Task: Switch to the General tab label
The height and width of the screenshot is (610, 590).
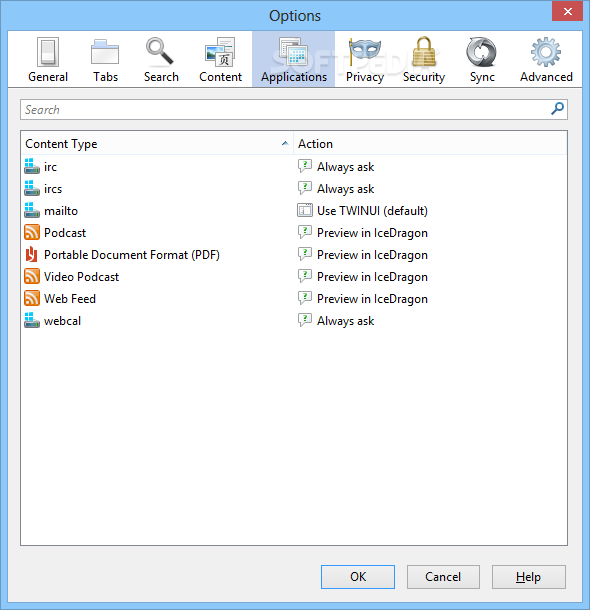Action: coord(48,77)
